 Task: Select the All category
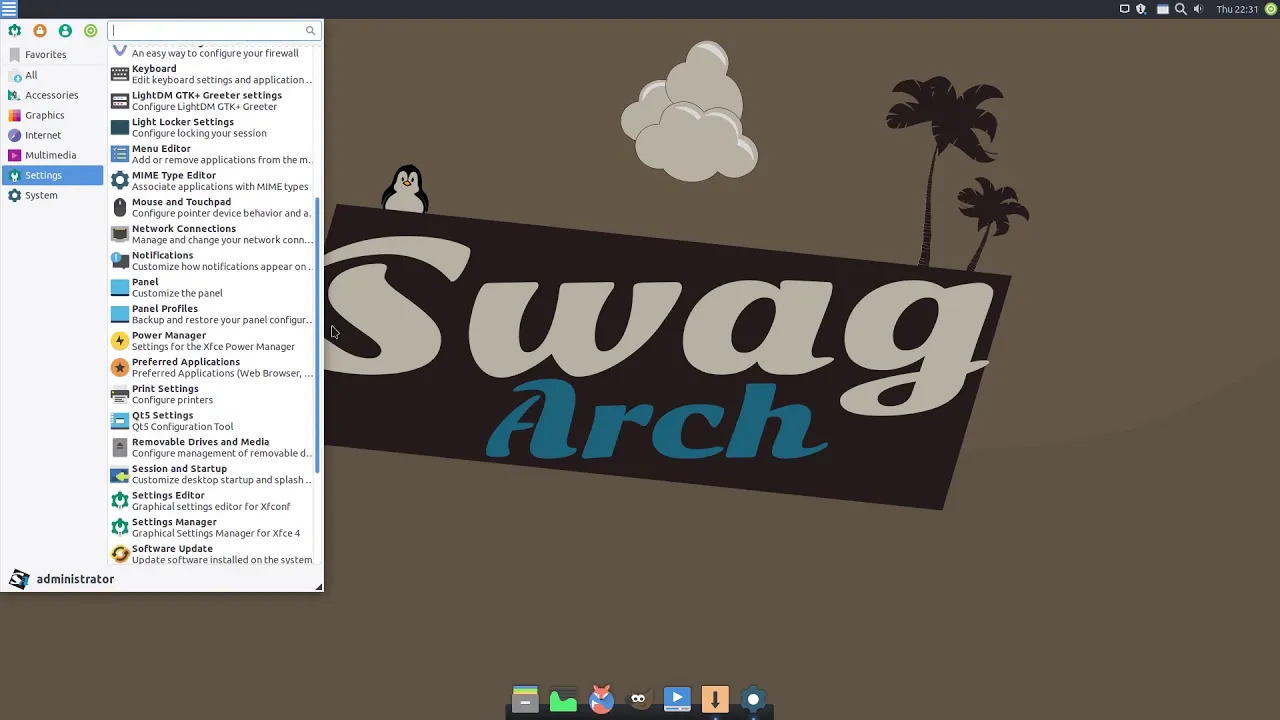(x=53, y=75)
